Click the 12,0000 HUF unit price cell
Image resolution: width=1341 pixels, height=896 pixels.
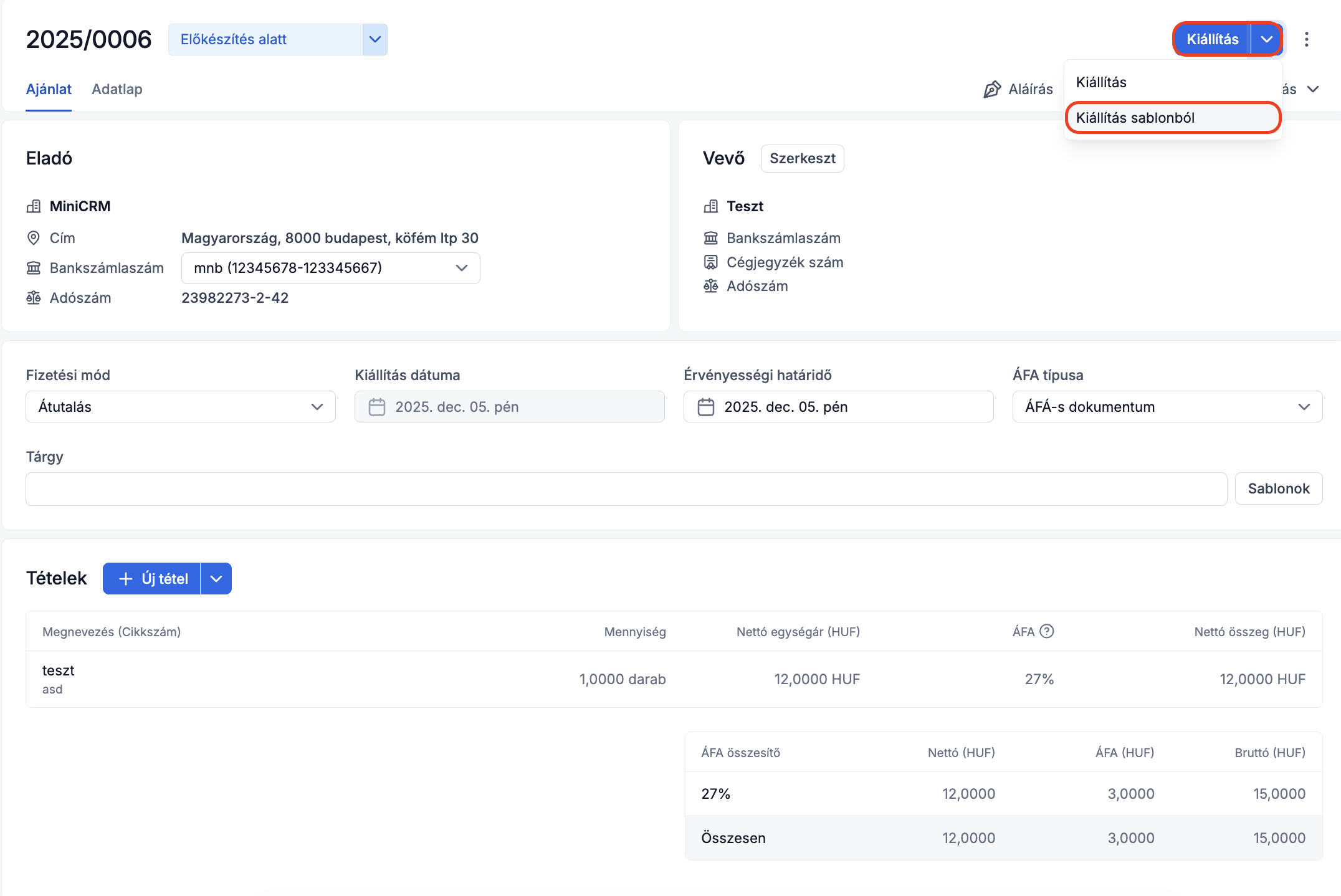pos(817,679)
